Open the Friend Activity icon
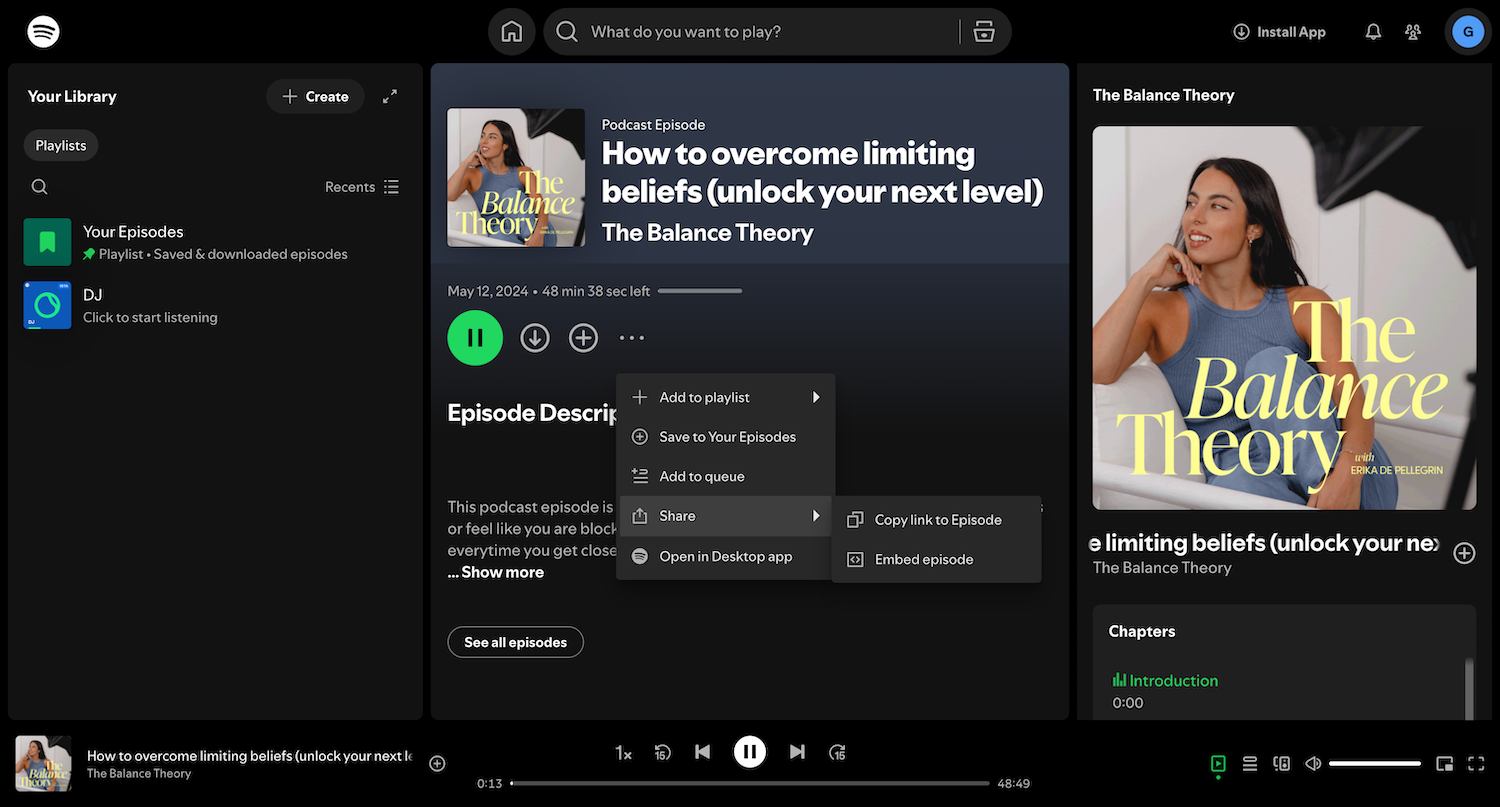 click(1412, 32)
